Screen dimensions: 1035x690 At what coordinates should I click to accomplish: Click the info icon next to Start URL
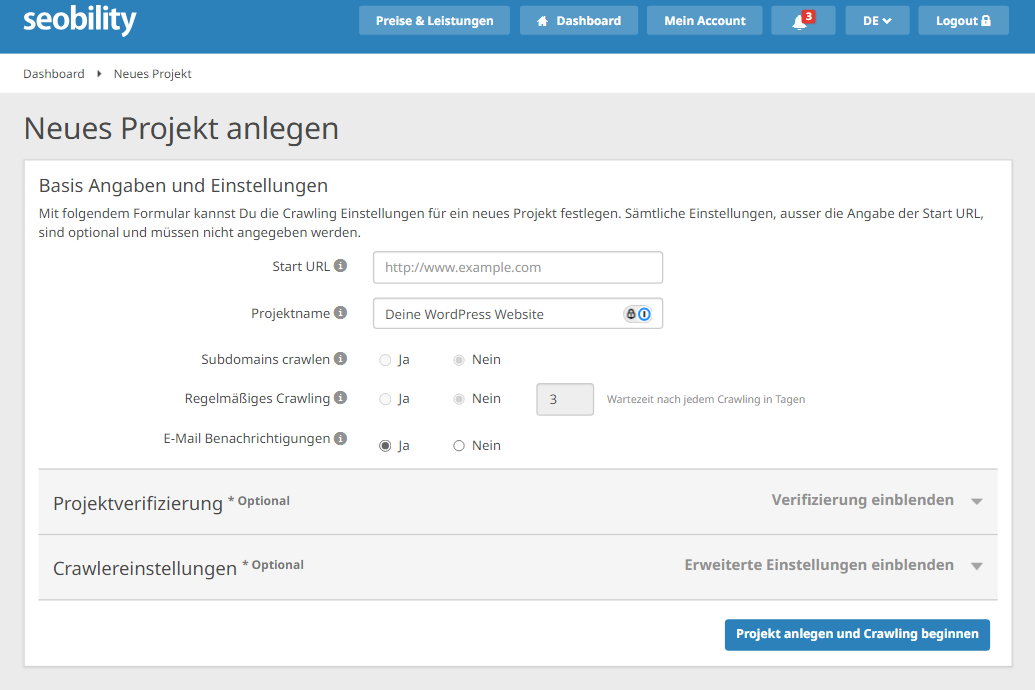click(x=341, y=266)
